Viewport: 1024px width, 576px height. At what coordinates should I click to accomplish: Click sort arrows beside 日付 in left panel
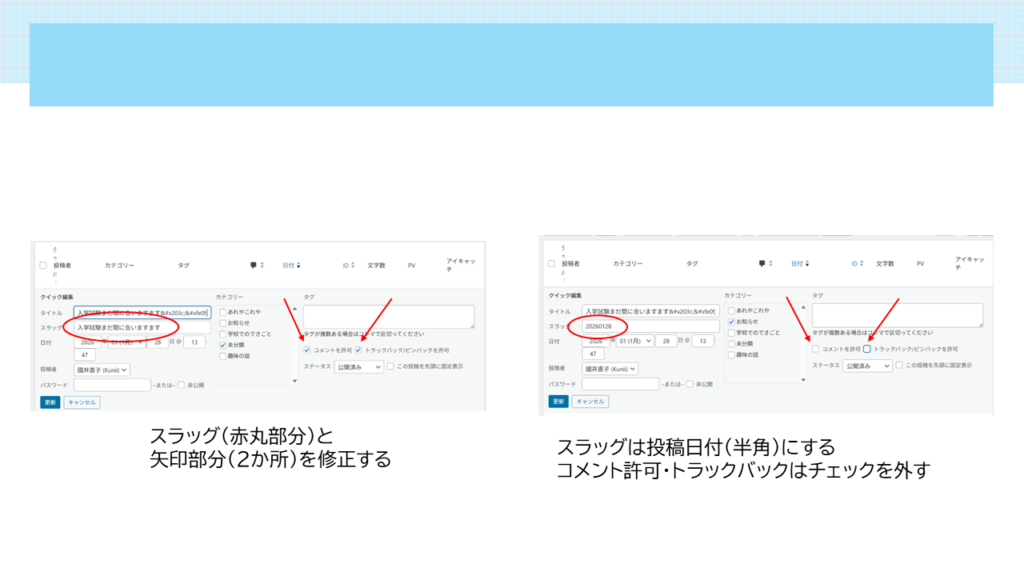point(300,266)
